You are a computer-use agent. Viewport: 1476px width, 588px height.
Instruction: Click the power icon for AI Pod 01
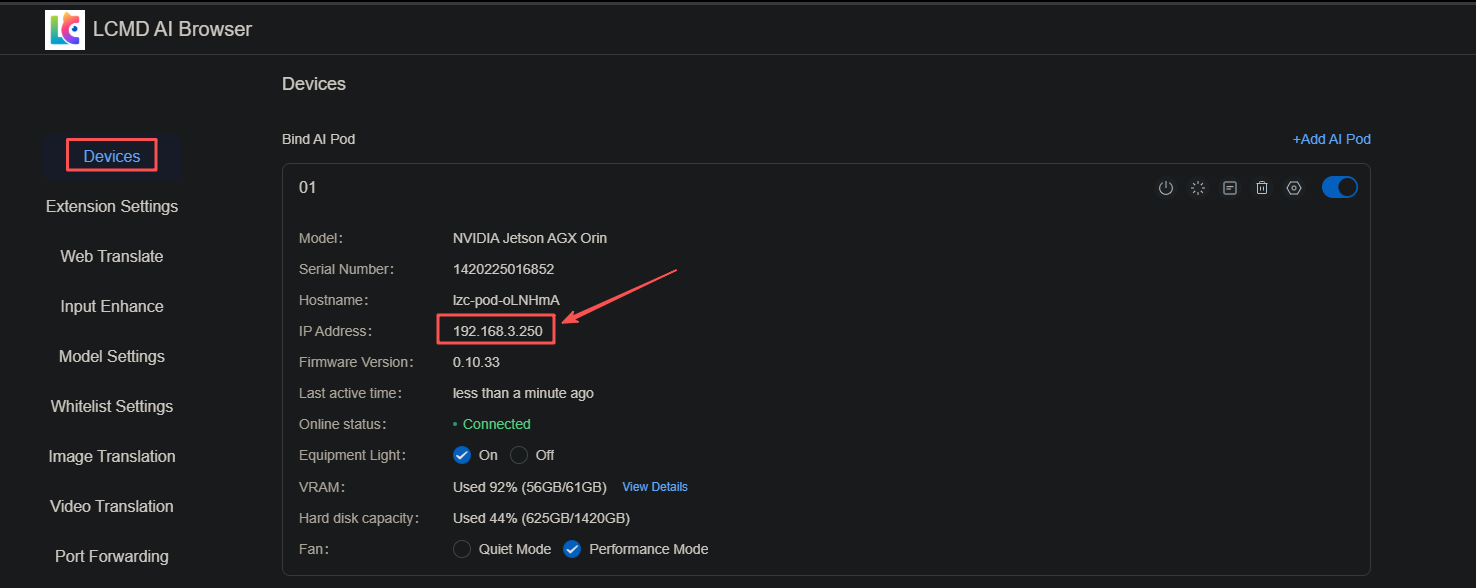pyautogui.click(x=1166, y=188)
